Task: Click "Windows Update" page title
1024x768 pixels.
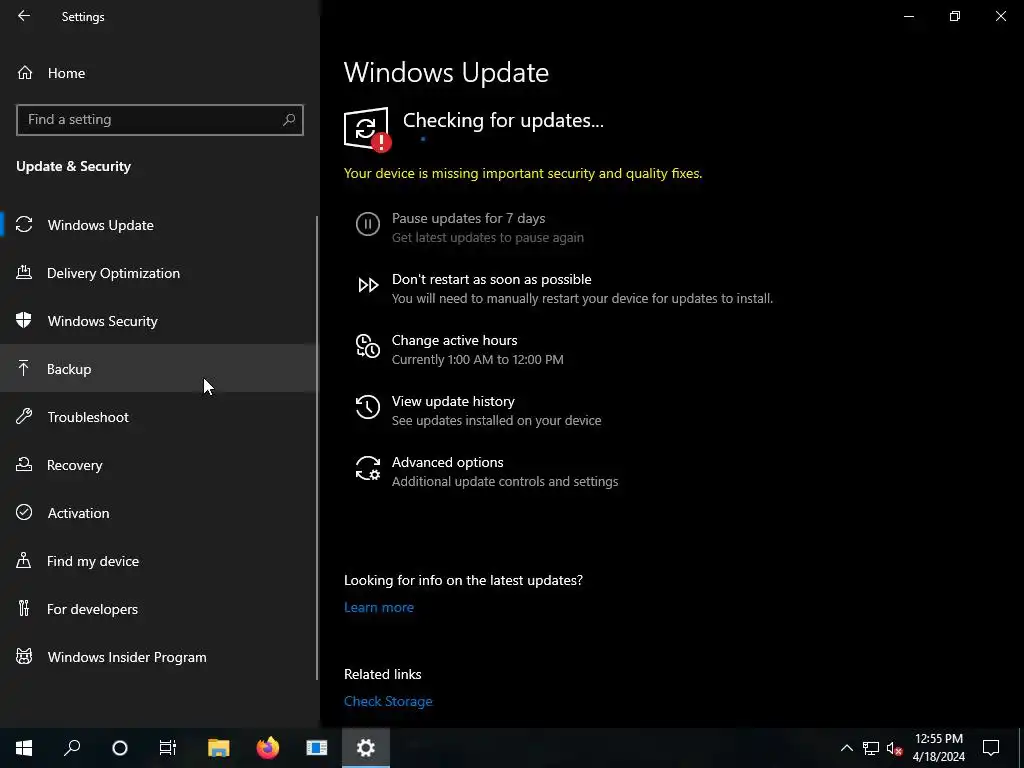Action: (x=446, y=72)
